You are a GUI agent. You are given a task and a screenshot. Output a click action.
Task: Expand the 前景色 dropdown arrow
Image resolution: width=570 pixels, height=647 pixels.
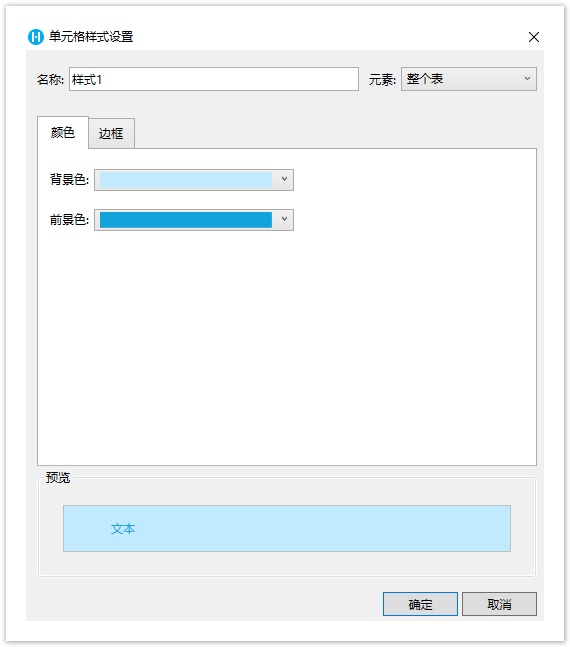(284, 219)
